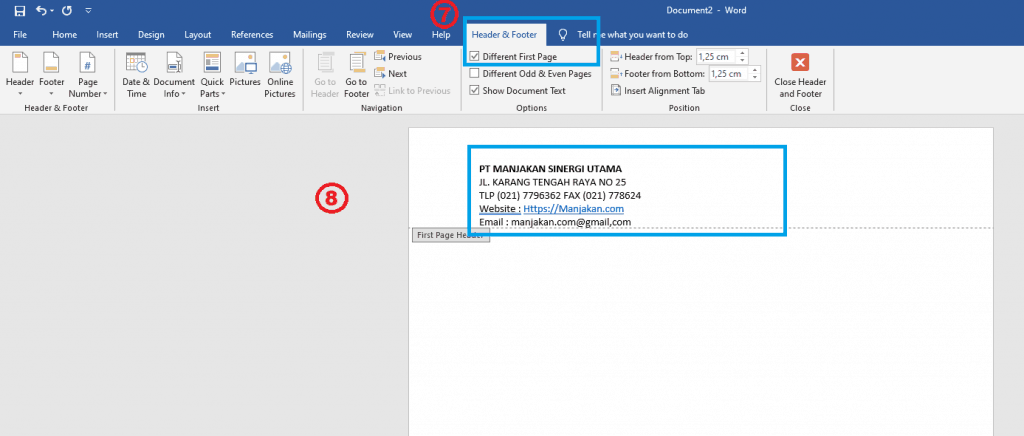This screenshot has height=436, width=1024.
Task: Click the Go to Header button
Action: 325,74
